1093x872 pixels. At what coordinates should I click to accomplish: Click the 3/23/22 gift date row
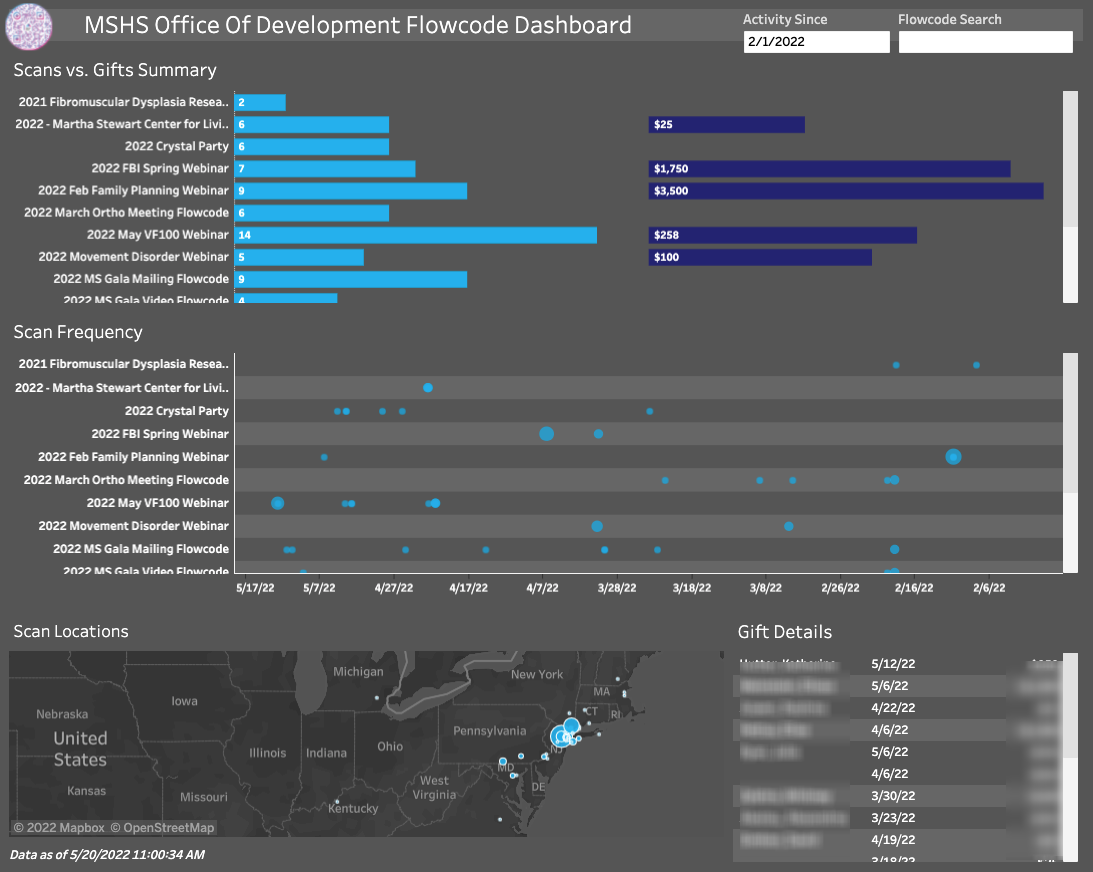click(893, 818)
